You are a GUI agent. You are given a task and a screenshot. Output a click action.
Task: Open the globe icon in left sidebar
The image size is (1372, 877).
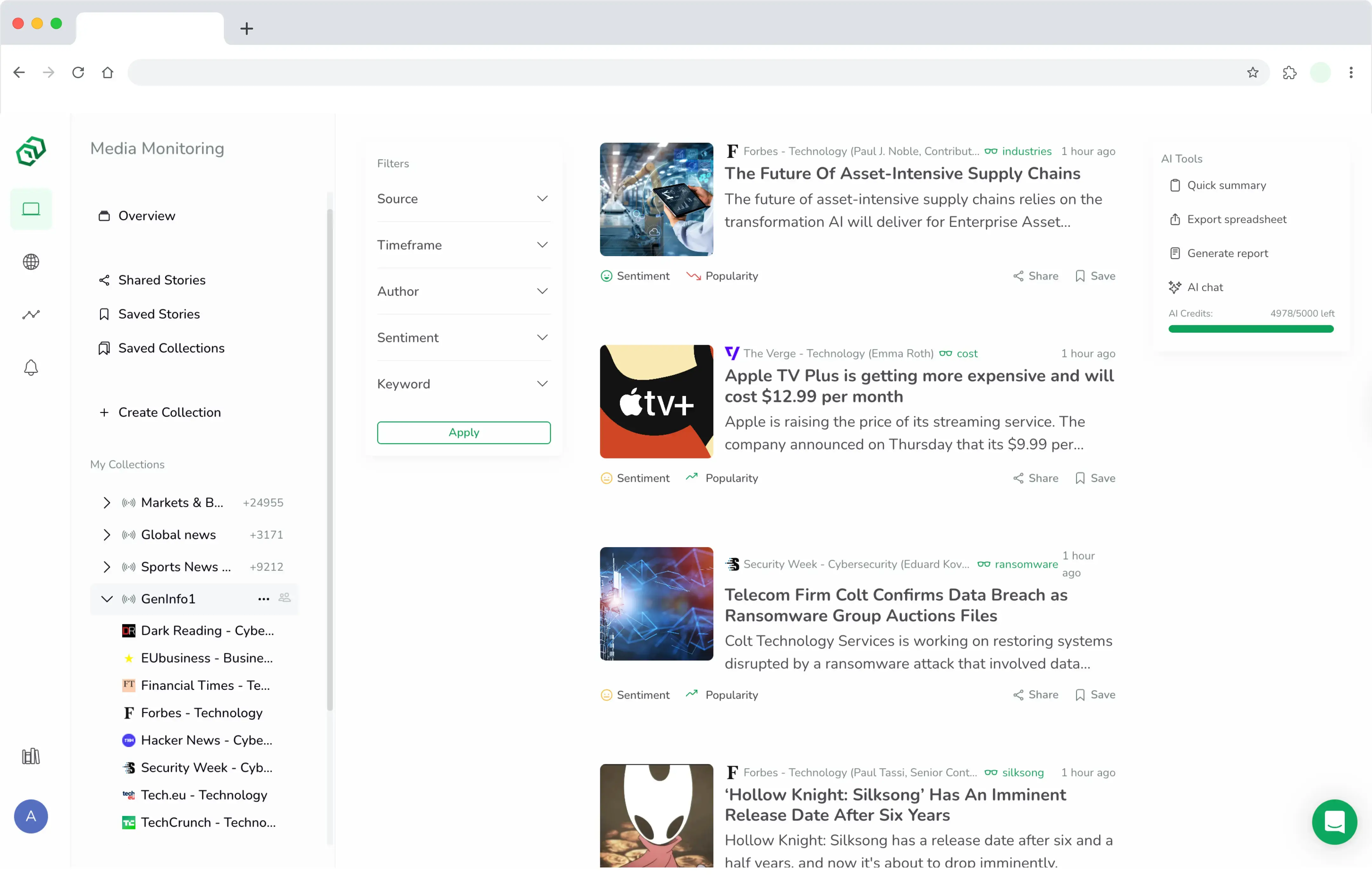click(x=31, y=262)
